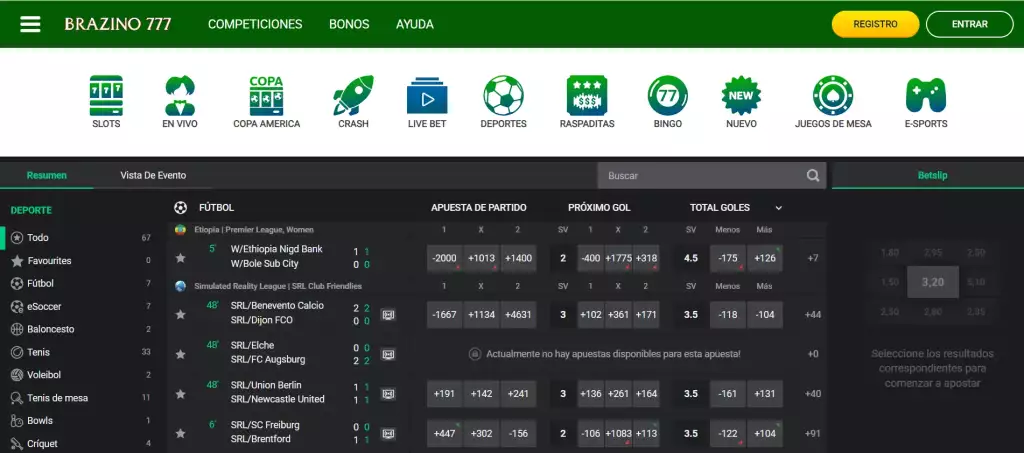
Task: Star the SRL/Union Berlin match
Action: coord(181,393)
